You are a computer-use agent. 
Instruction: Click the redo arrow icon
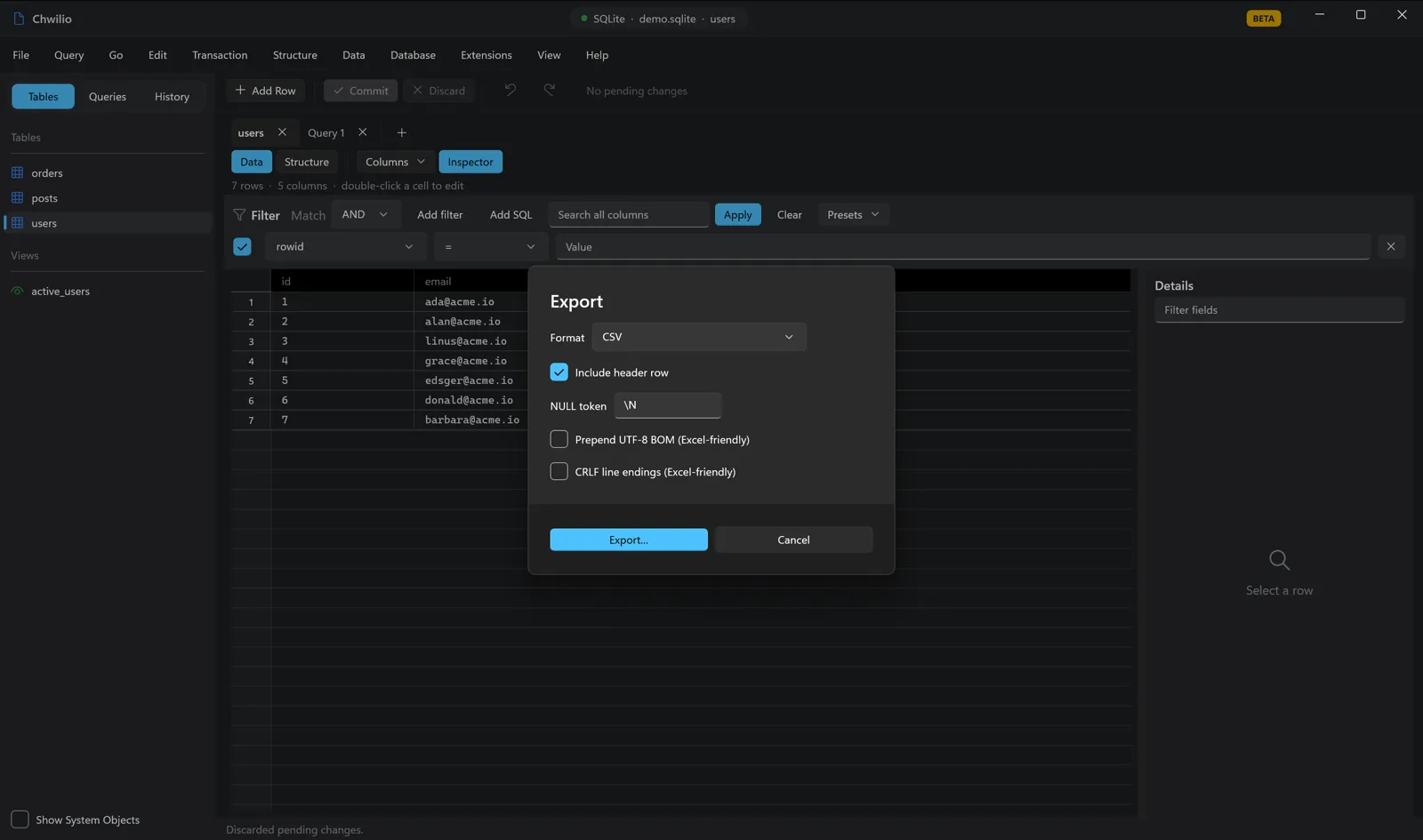click(x=550, y=90)
